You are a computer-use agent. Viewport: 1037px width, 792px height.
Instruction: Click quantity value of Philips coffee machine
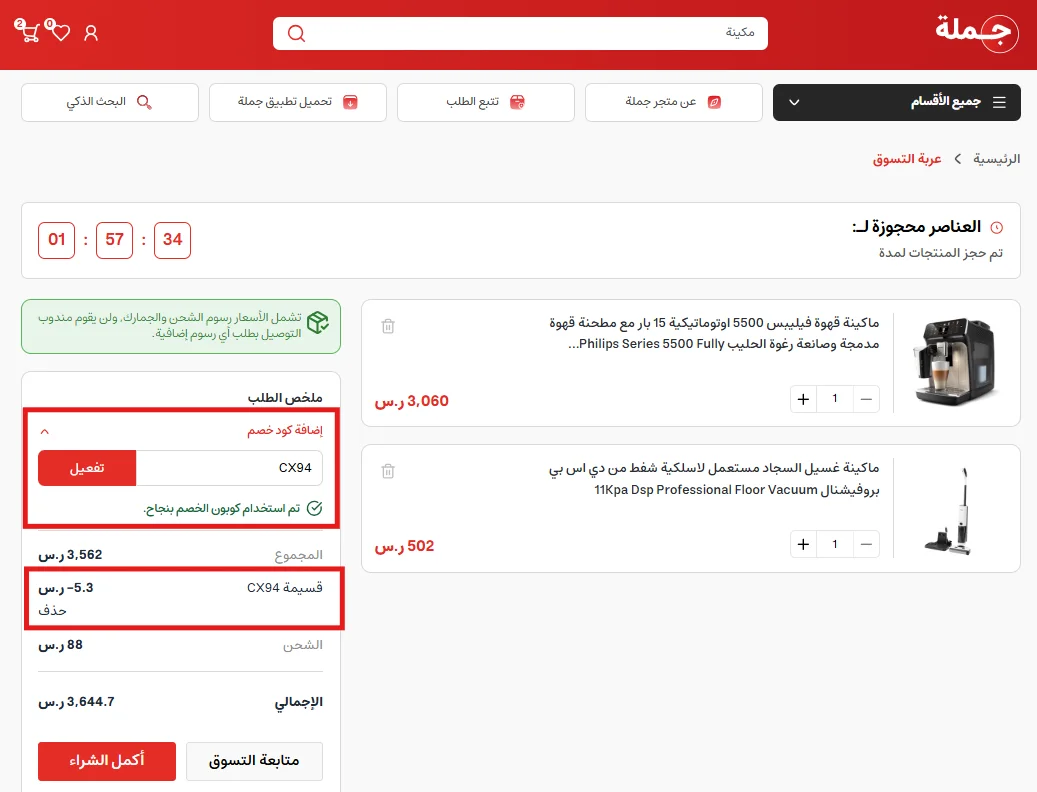tap(835, 399)
